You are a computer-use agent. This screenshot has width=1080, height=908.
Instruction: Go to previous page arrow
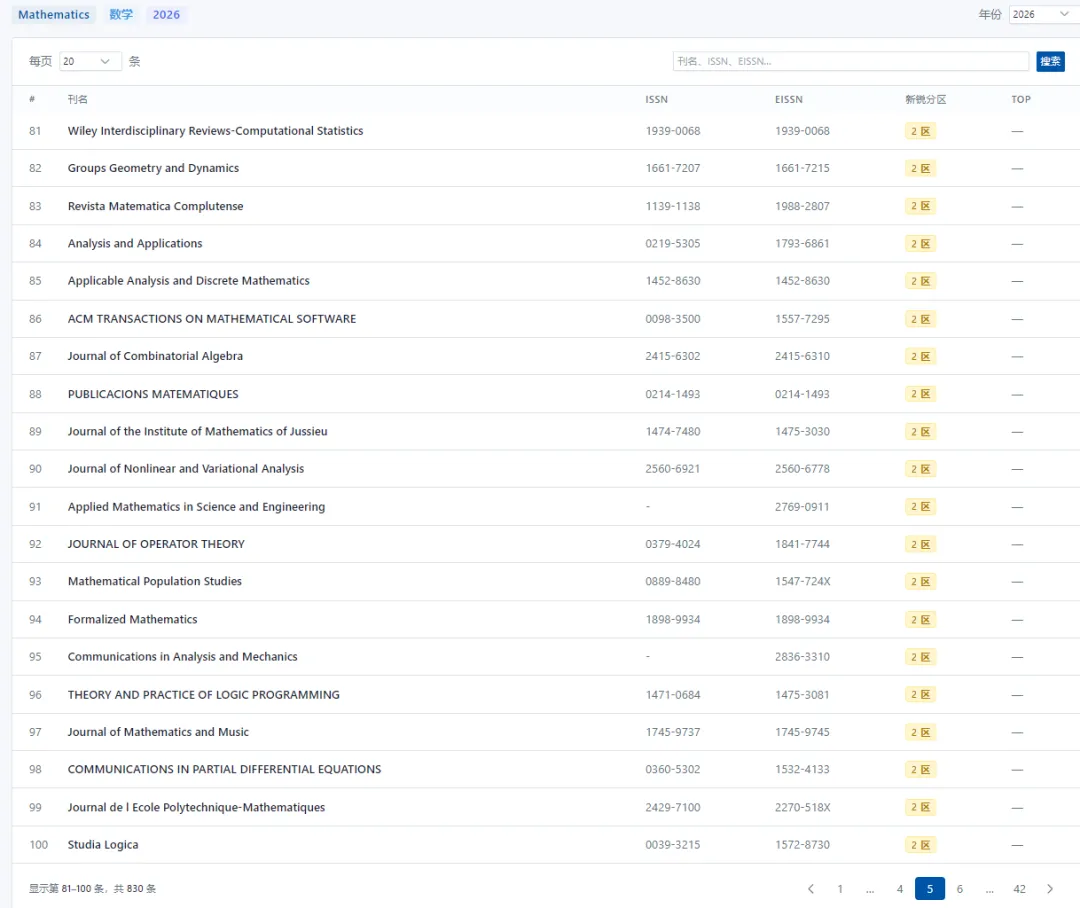[x=811, y=889]
